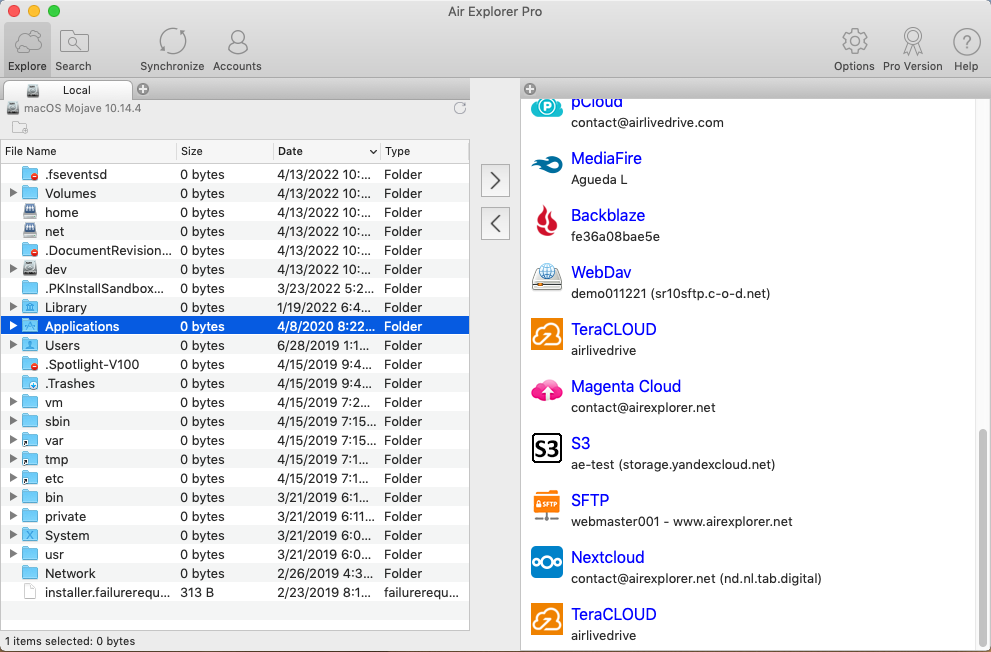Expand the Applications folder
The image size is (991, 652).
click(x=13, y=326)
